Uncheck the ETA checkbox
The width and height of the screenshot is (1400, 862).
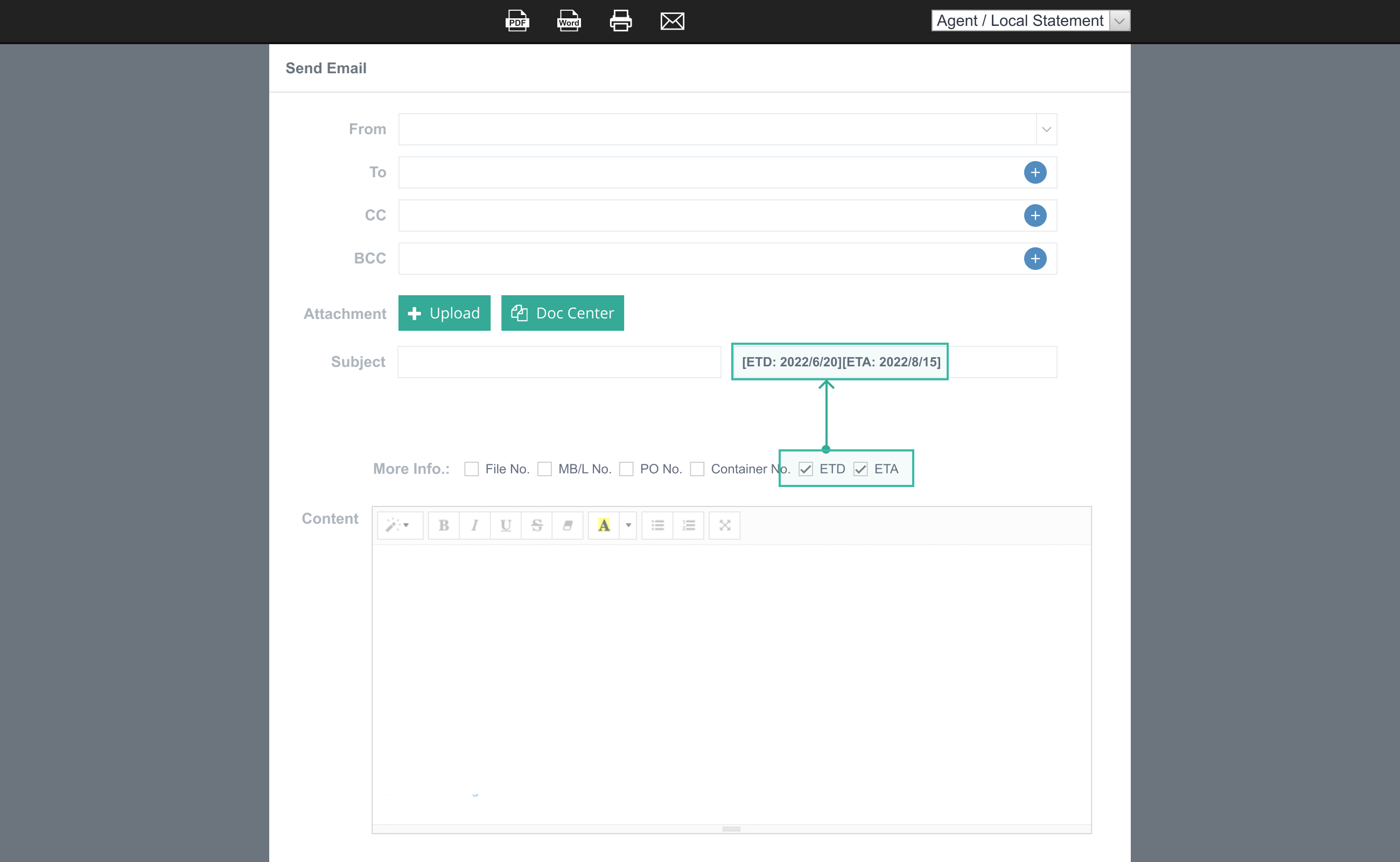click(x=860, y=469)
